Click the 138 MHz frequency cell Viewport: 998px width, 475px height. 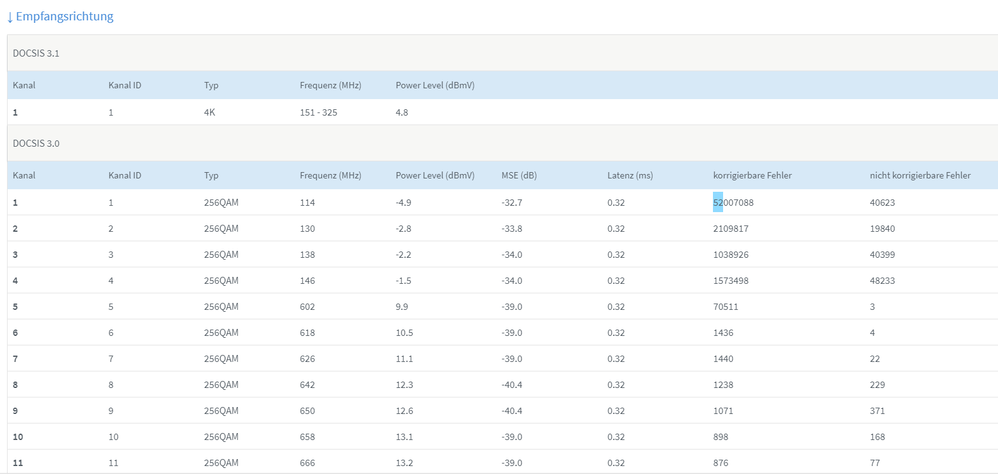[x=307, y=255]
